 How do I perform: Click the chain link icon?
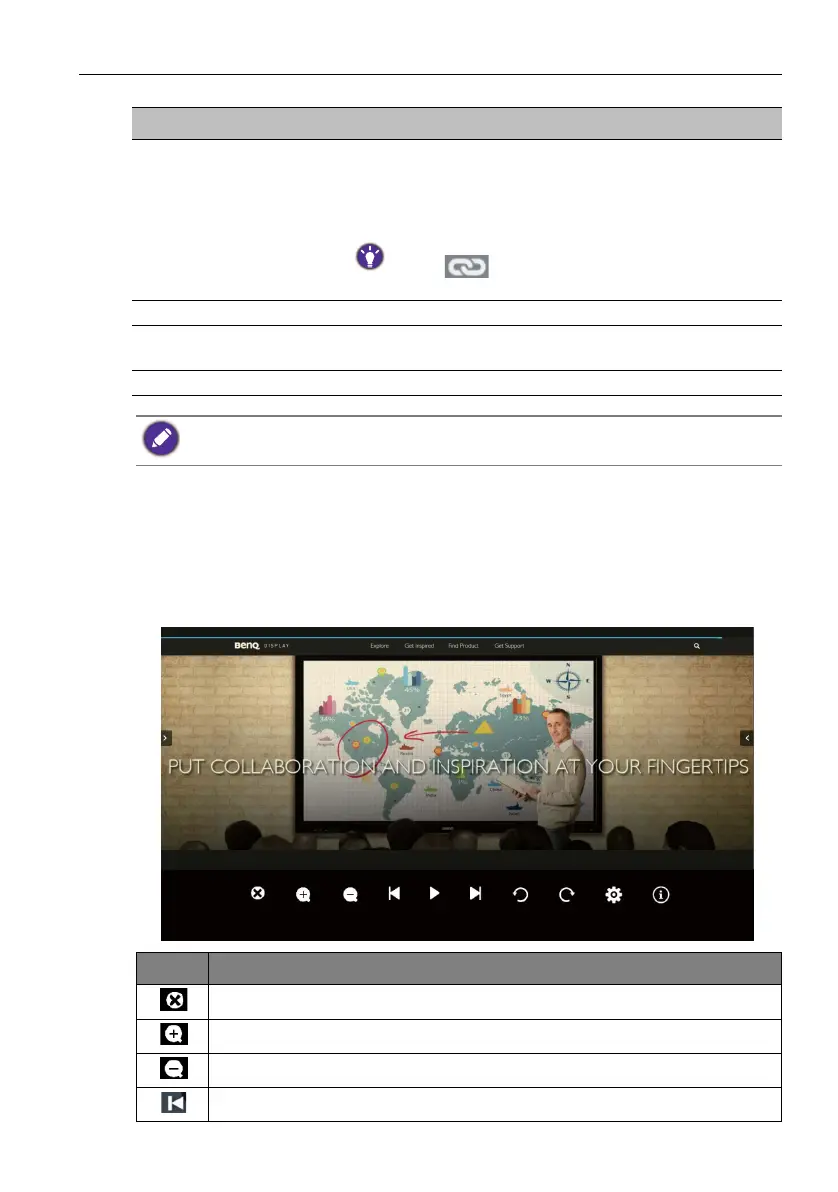tap(467, 266)
